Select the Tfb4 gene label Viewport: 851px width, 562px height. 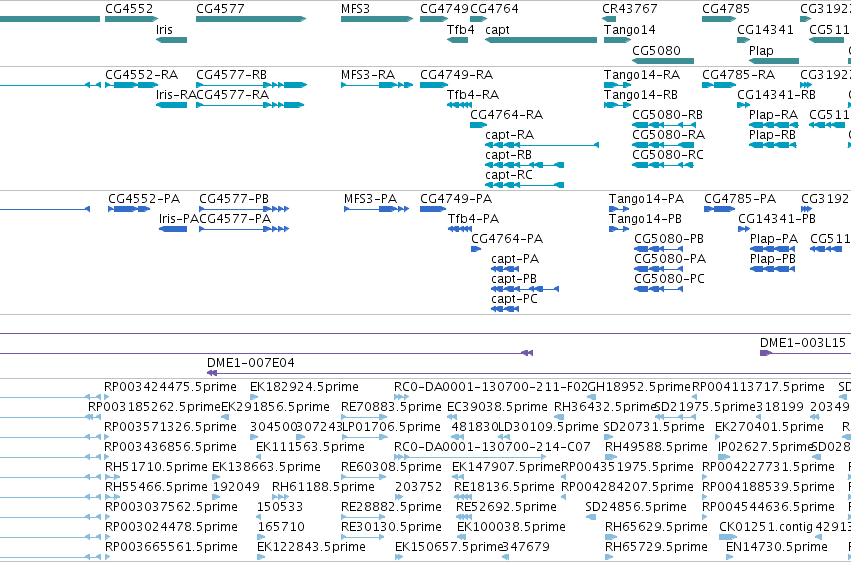(460, 29)
